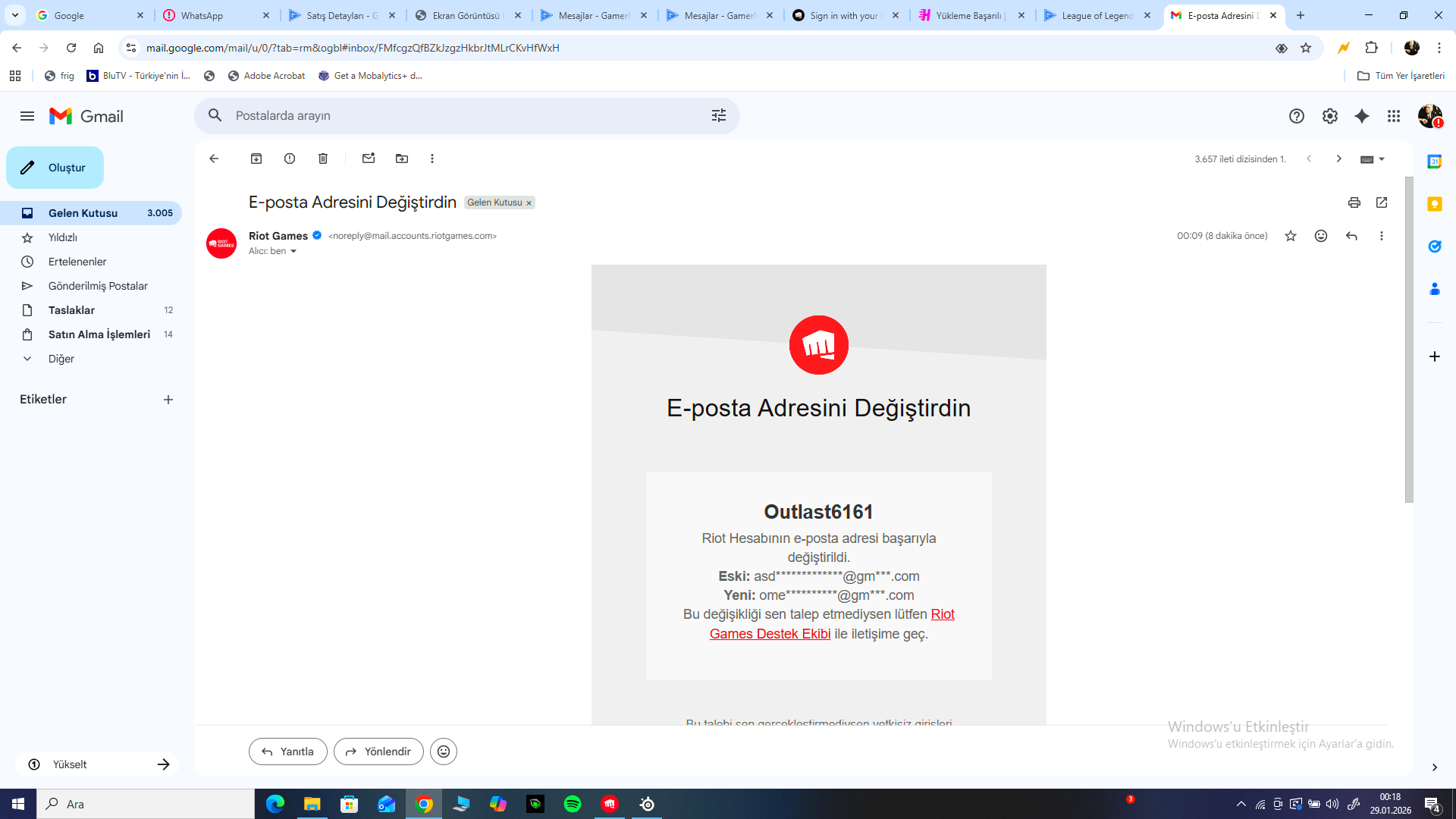This screenshot has height=819, width=1456.
Task: Open Gmail support help icon
Action: pos(1297,116)
